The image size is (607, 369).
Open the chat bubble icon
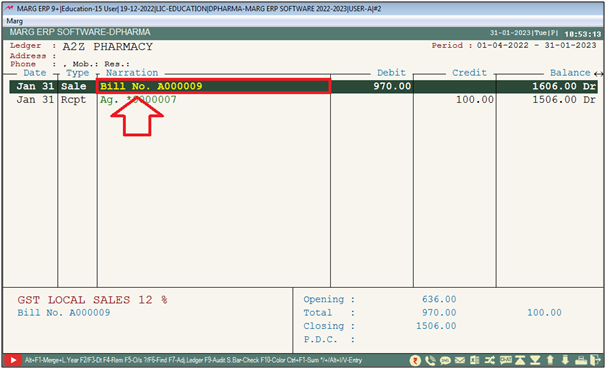505,360
